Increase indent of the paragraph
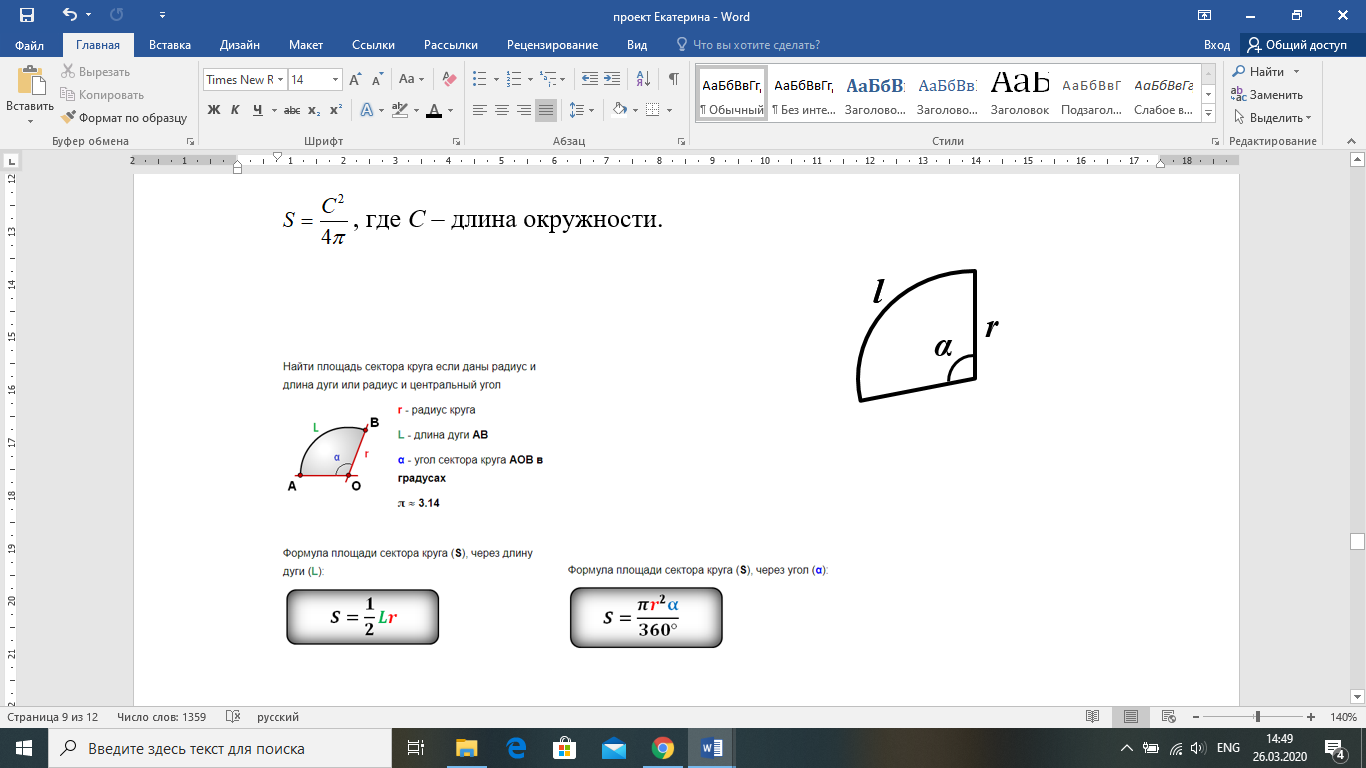This screenshot has width=1366, height=768. (612, 79)
